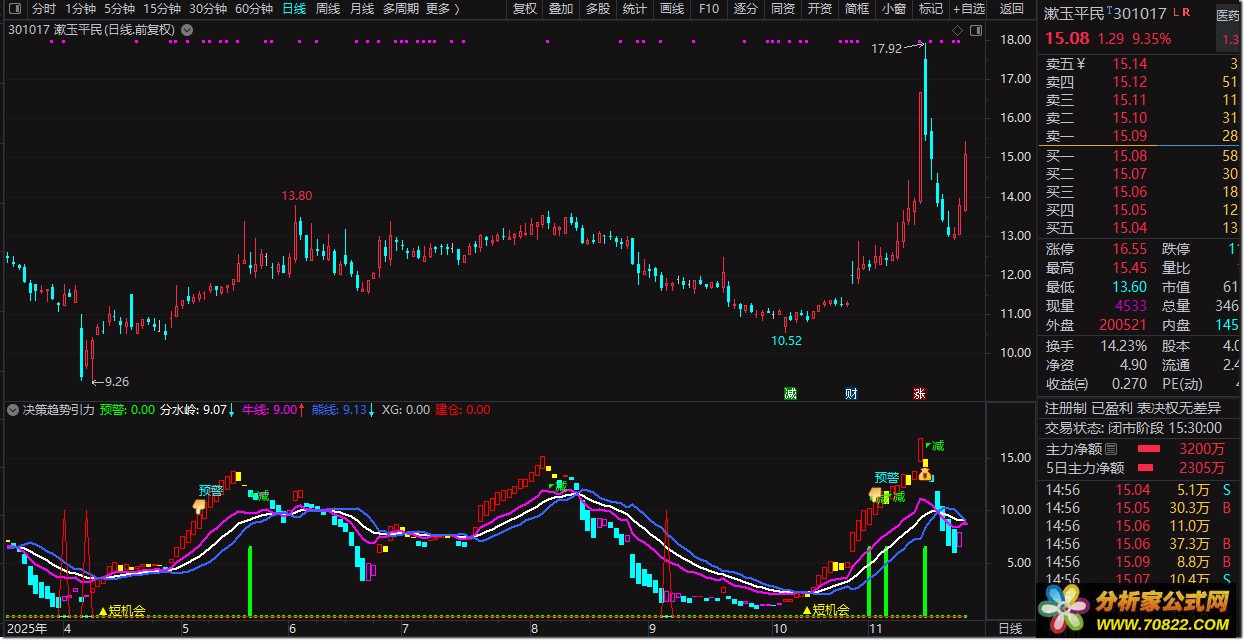
Task: Switch to the 1分钟 period
Action: (80, 8)
